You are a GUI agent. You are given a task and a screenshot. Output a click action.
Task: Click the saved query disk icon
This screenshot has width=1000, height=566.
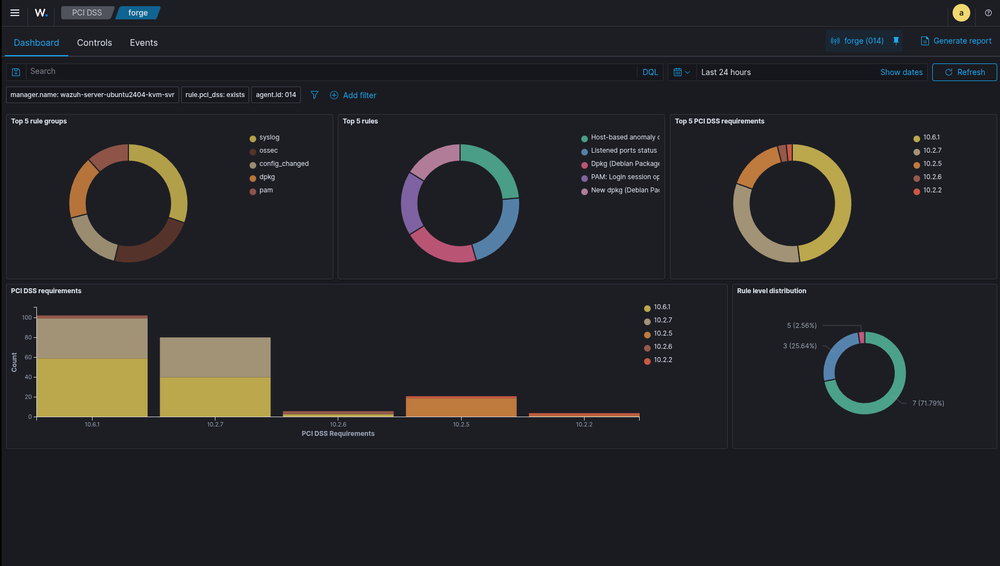tap(16, 72)
